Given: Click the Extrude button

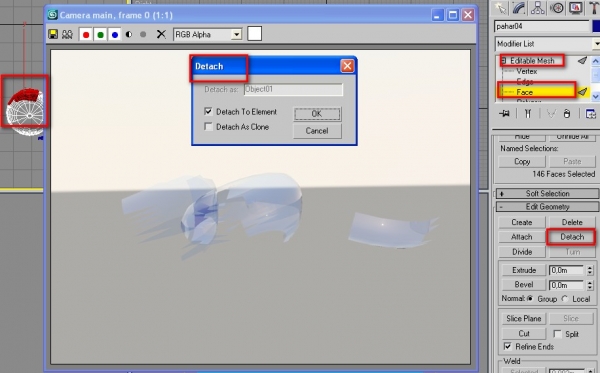Looking at the screenshot, I should [x=524, y=270].
